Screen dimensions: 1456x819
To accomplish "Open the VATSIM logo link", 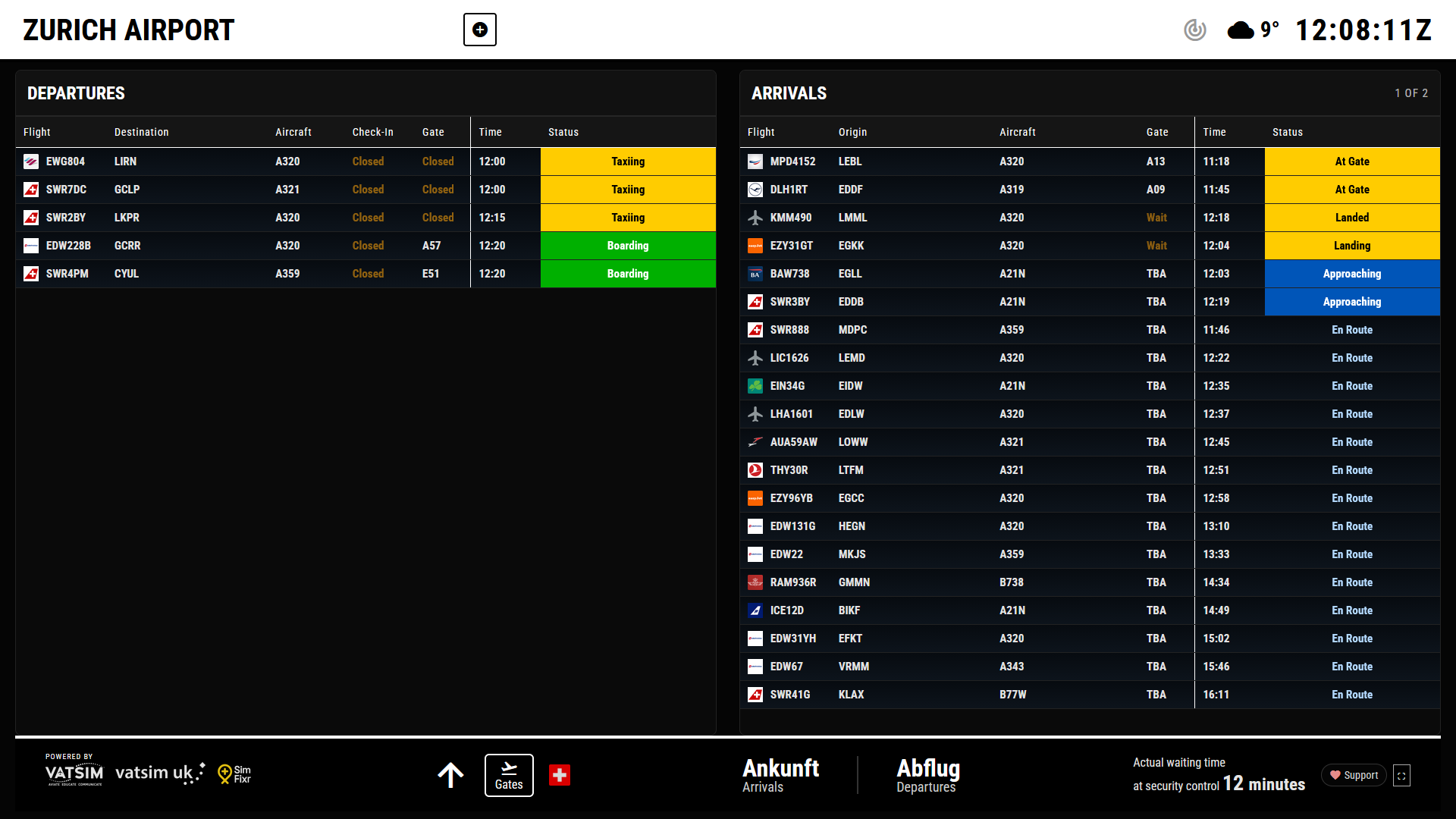I will 74,773.
